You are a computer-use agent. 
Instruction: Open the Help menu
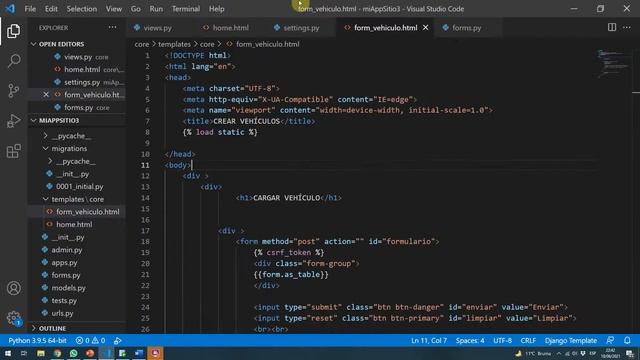point(217,9)
